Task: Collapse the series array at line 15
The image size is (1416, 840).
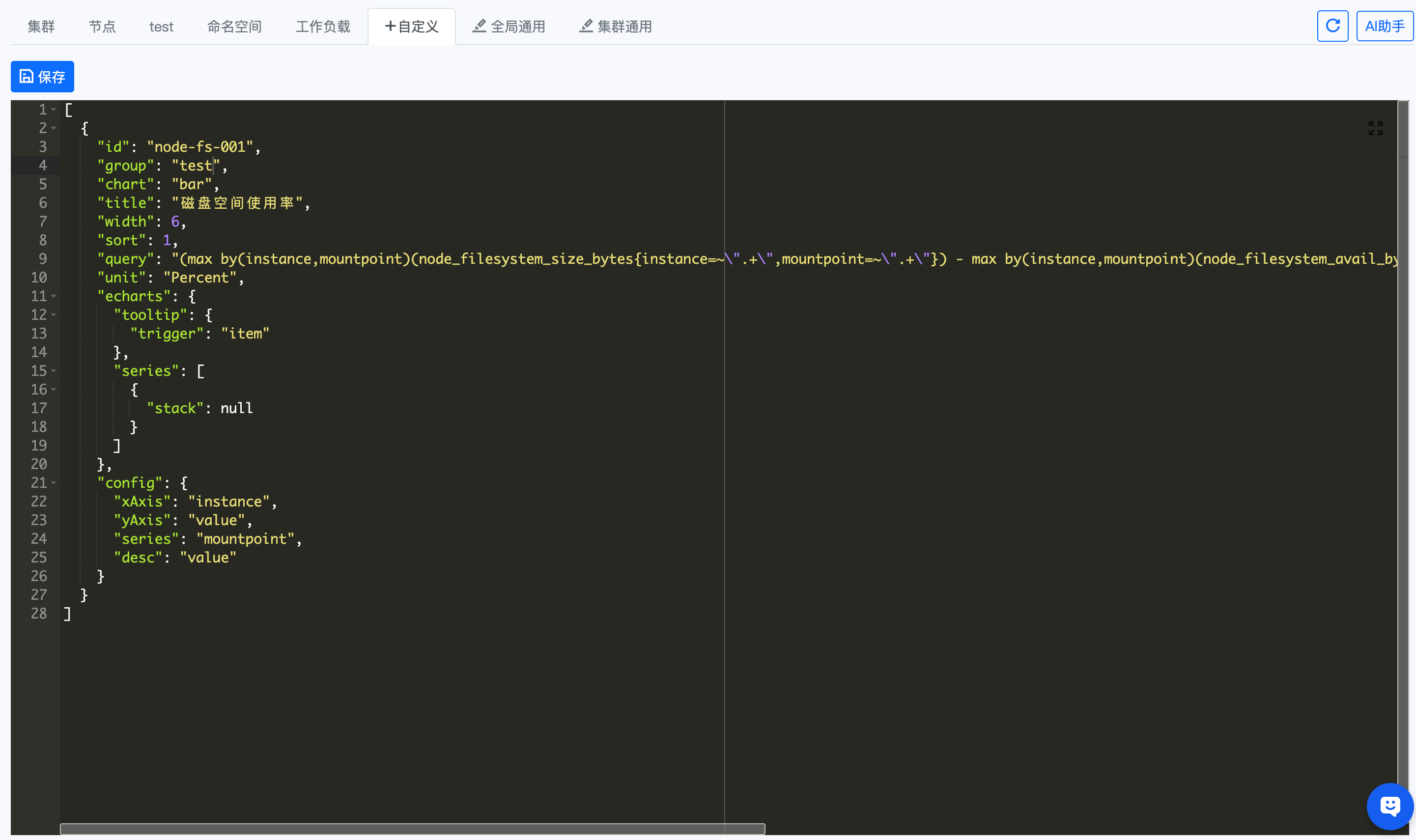Action: point(54,371)
